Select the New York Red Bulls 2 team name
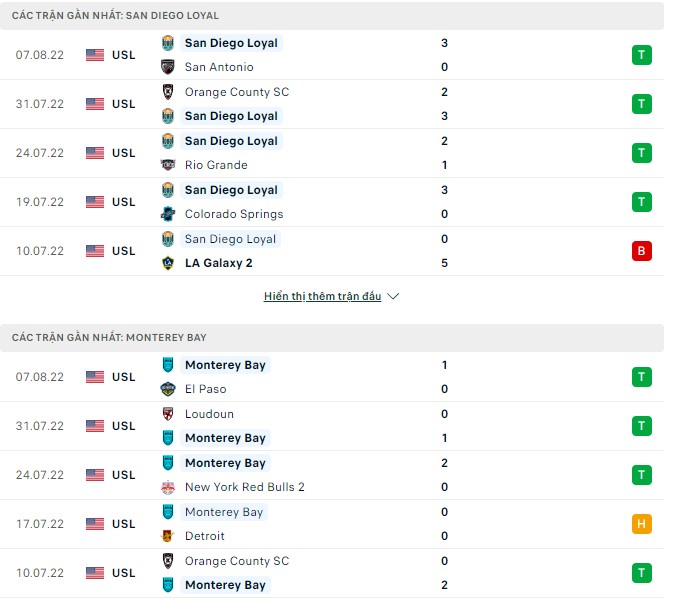This screenshot has width=675, height=603. click(244, 487)
